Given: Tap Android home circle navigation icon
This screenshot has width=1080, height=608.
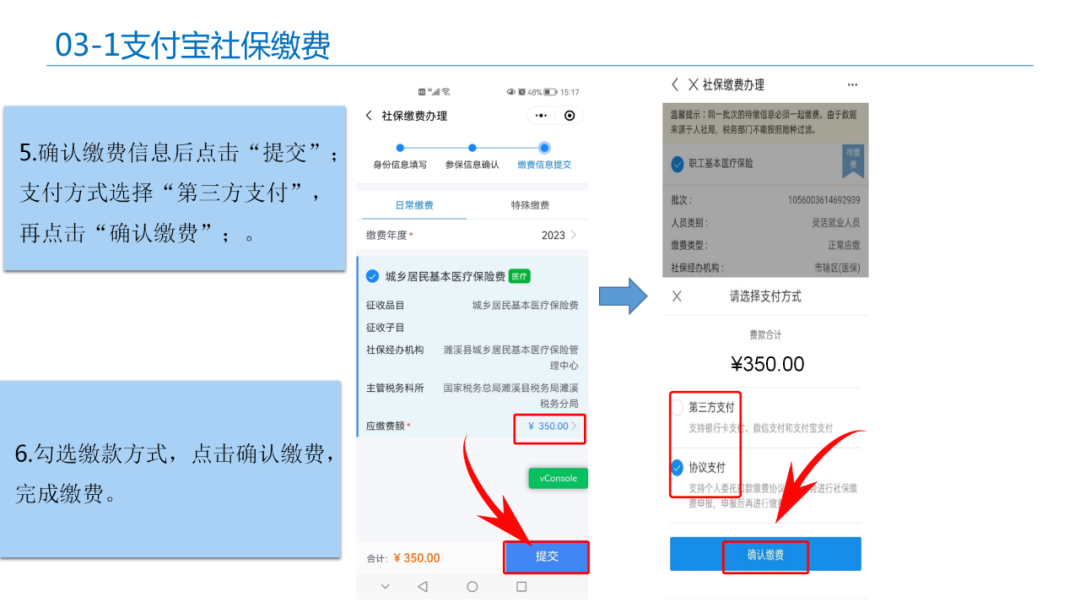Looking at the screenshot, I should (472, 587).
